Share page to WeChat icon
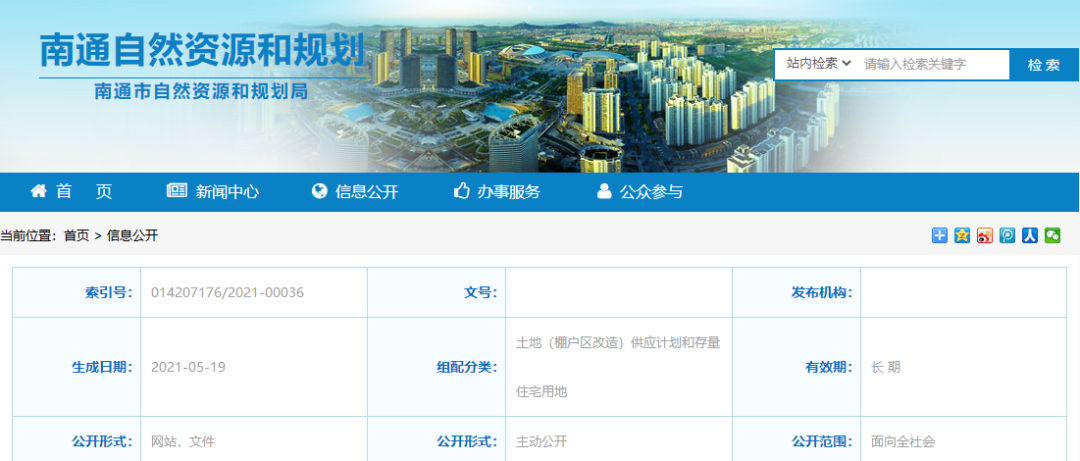This screenshot has height=461, width=1080. click(x=1052, y=235)
